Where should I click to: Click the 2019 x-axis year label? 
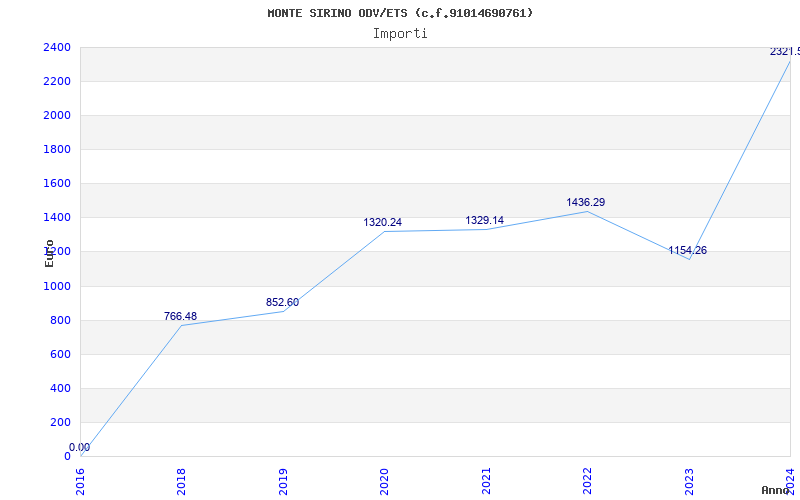[x=283, y=481]
